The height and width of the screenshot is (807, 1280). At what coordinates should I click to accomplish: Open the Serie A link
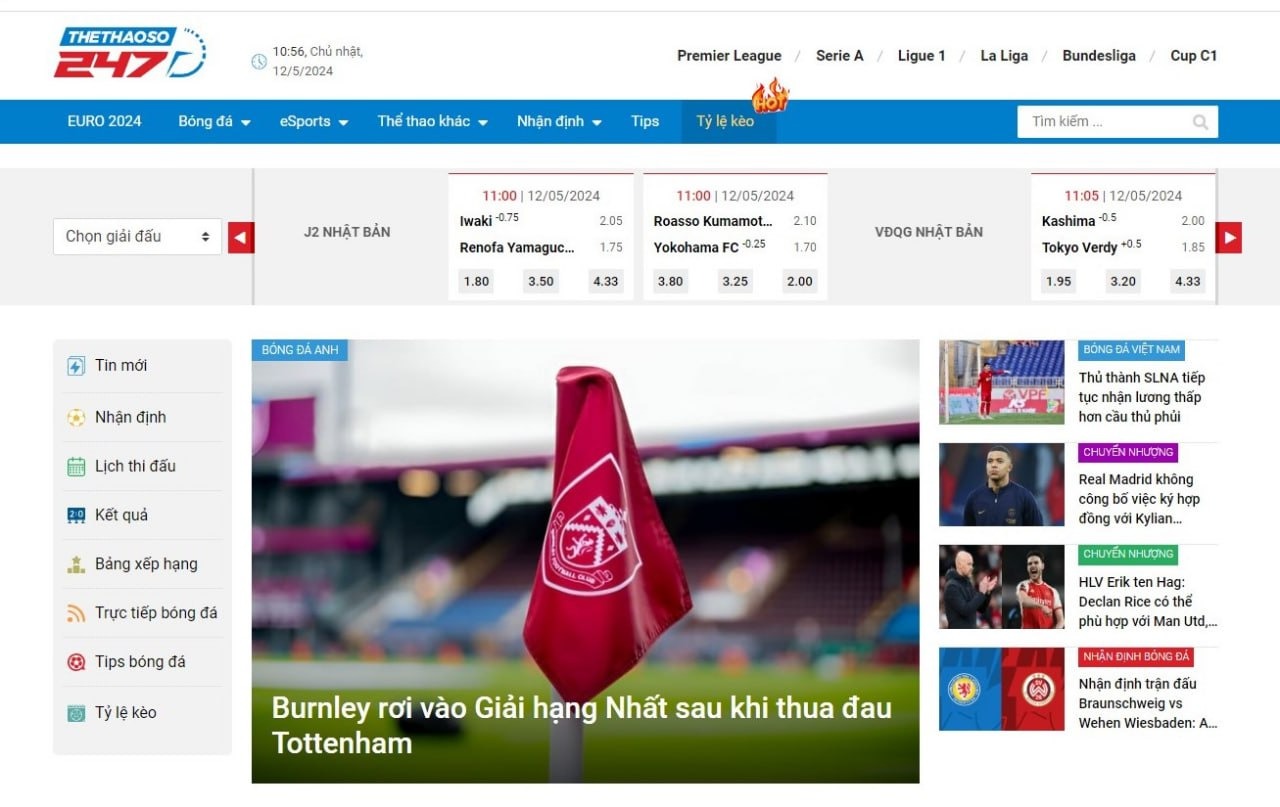pyautogui.click(x=840, y=56)
